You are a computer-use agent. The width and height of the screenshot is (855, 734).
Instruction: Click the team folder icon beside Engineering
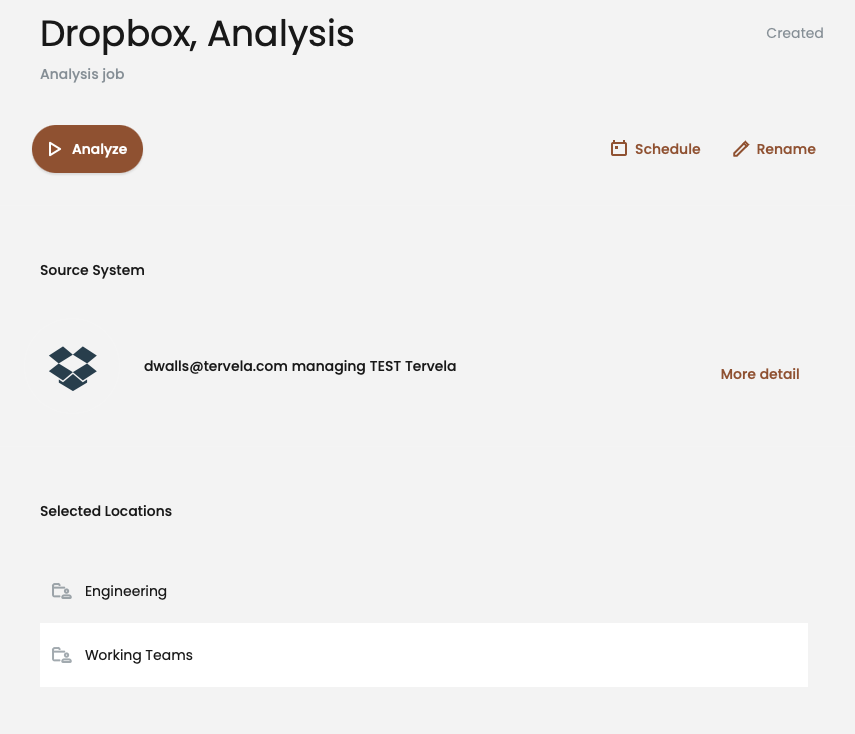click(62, 591)
